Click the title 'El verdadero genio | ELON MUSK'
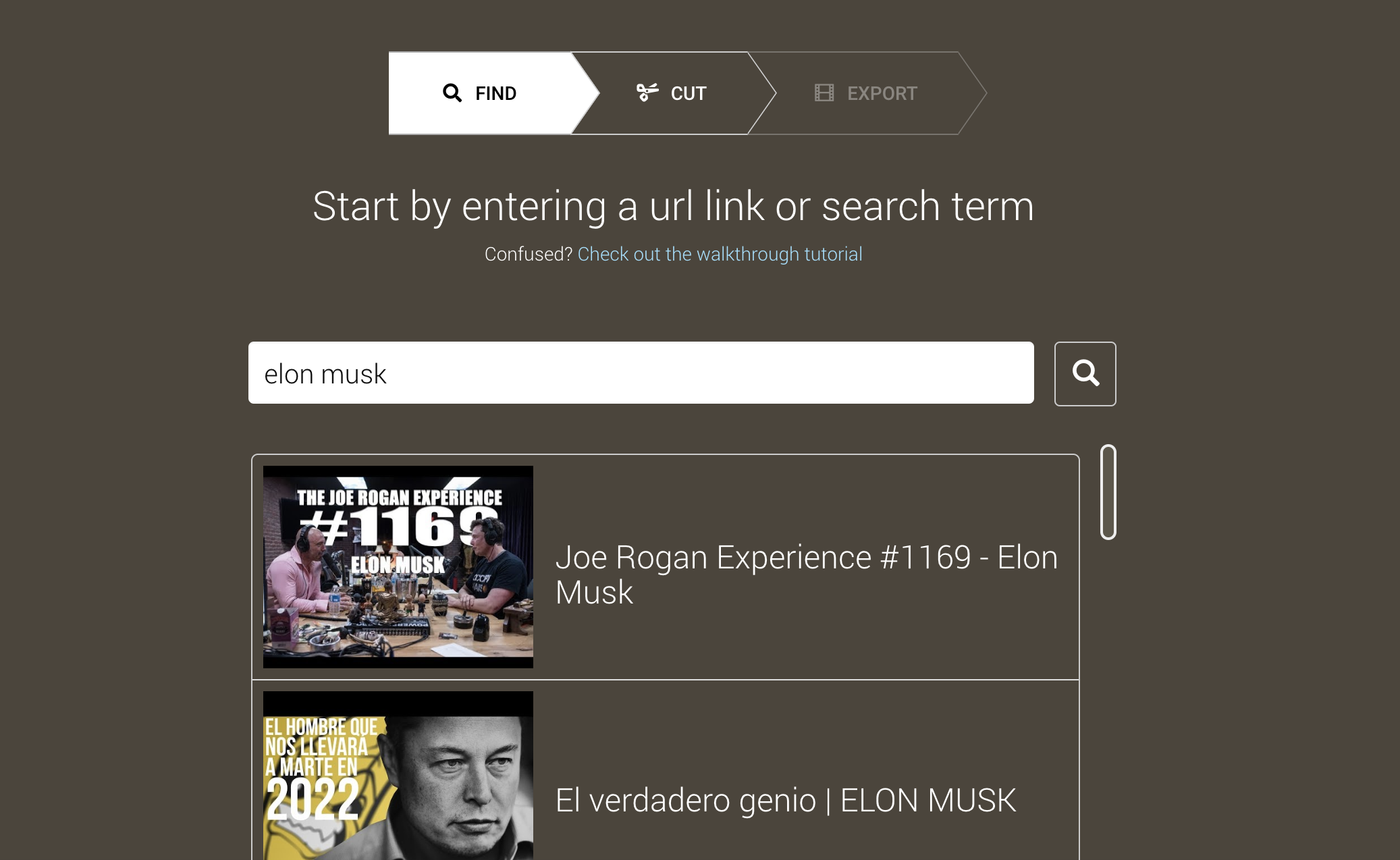 [786, 801]
